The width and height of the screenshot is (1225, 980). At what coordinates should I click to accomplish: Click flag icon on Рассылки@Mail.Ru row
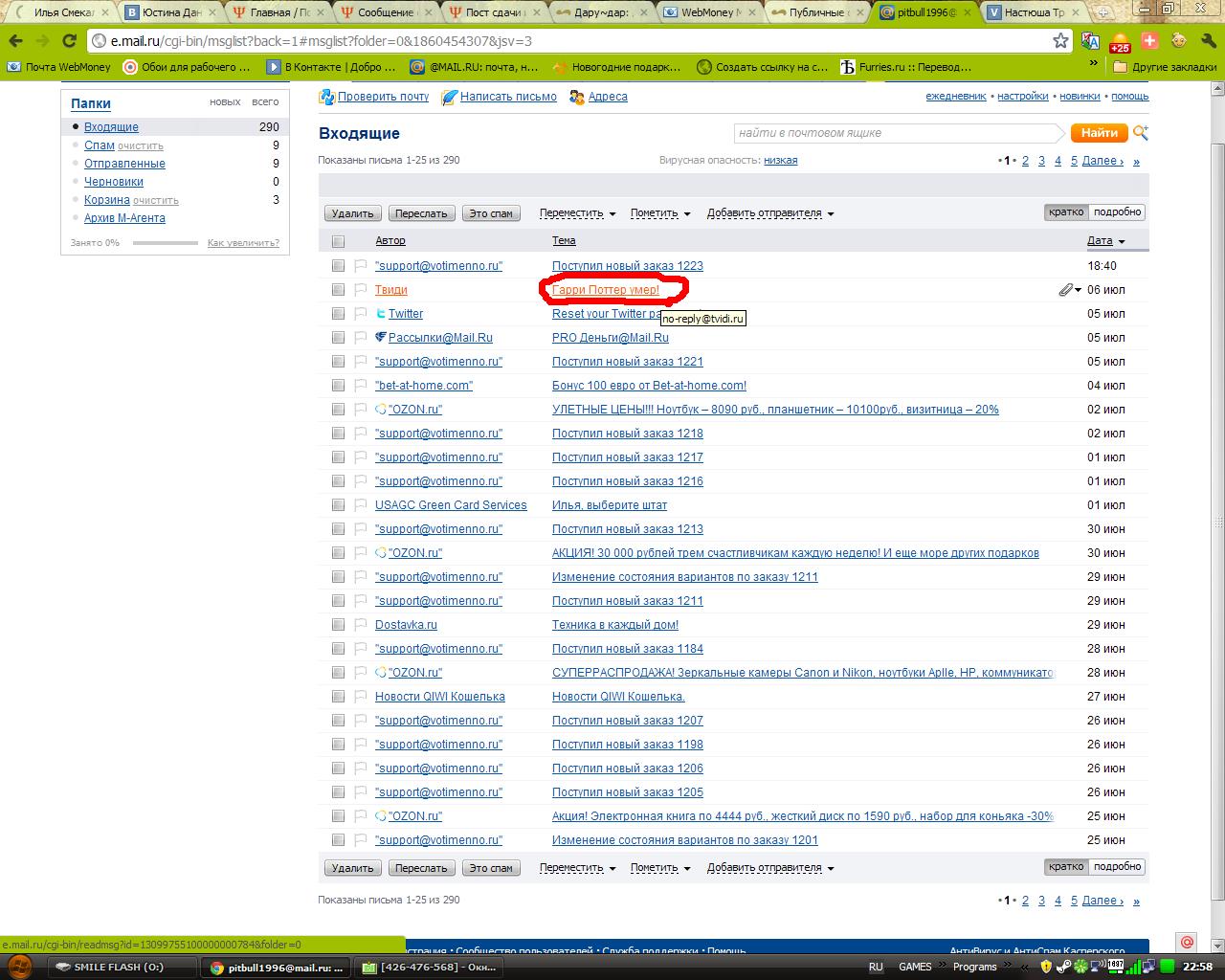(x=361, y=338)
